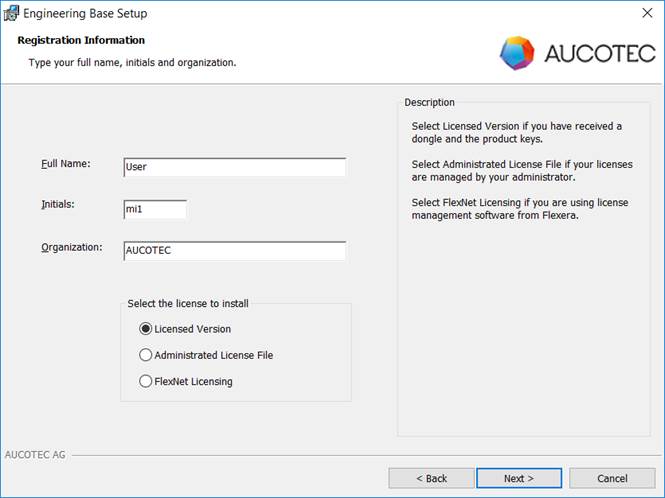Image resolution: width=665 pixels, height=498 pixels.
Task: Click the AUCOTEC AG footer text
Action: [x=35, y=455]
